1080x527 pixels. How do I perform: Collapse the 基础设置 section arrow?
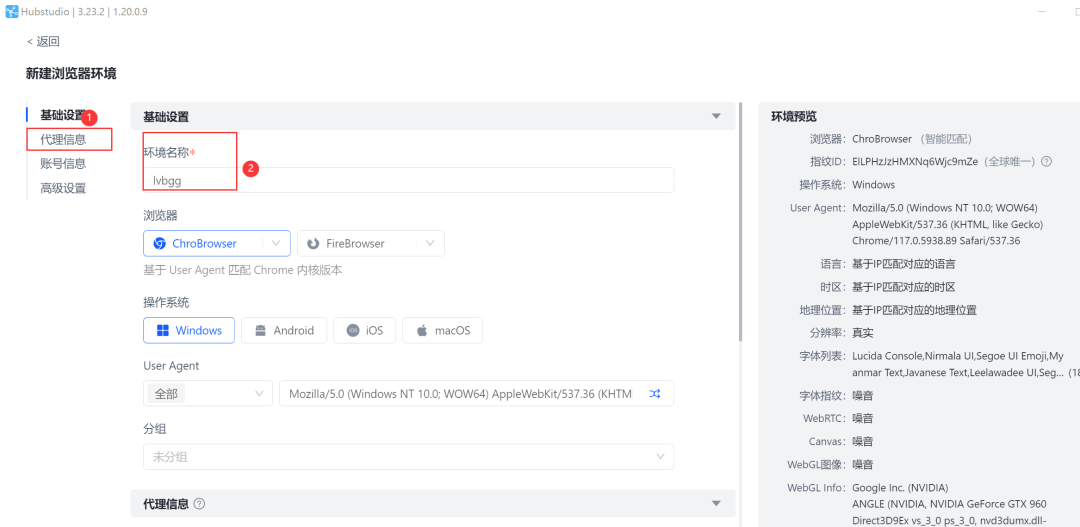point(716,116)
